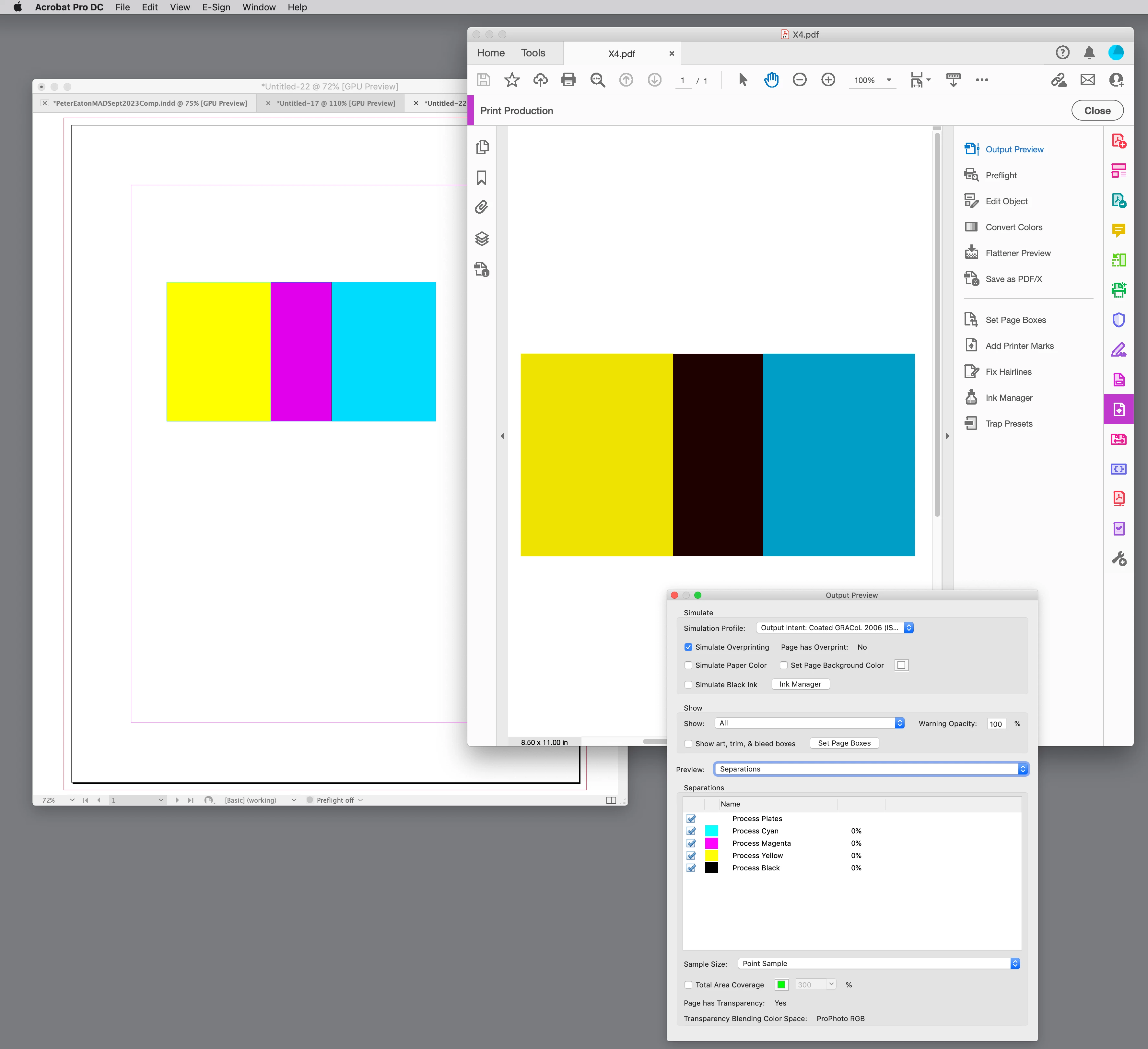Toggle the Process Magenta separation checkbox
The height and width of the screenshot is (1049, 1148).
[691, 843]
